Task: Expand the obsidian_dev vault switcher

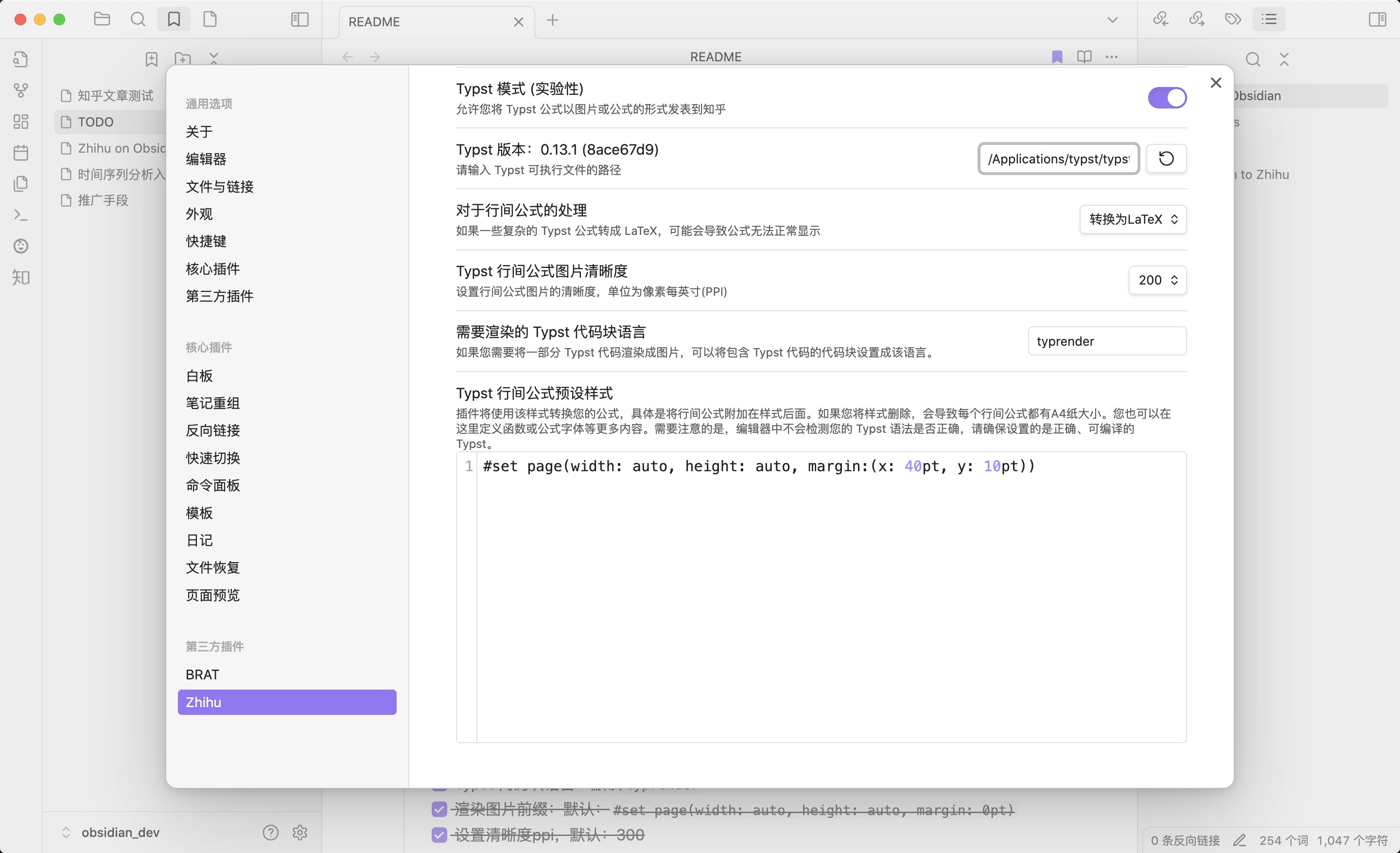Action: 66,833
